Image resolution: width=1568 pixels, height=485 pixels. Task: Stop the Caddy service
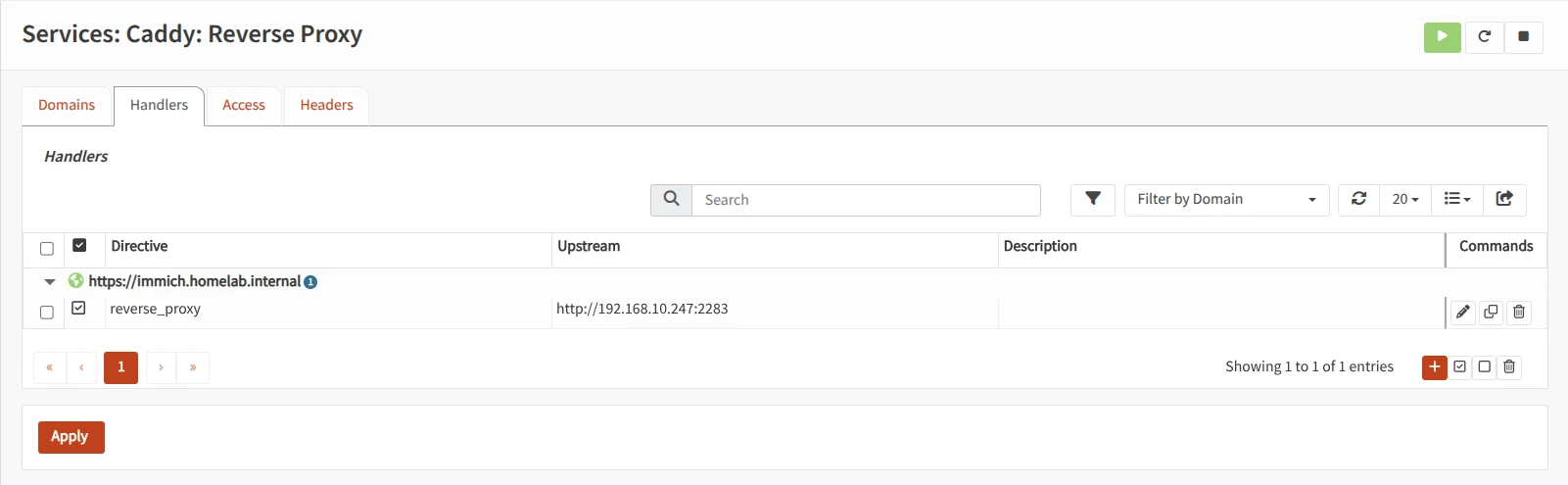(x=1523, y=37)
